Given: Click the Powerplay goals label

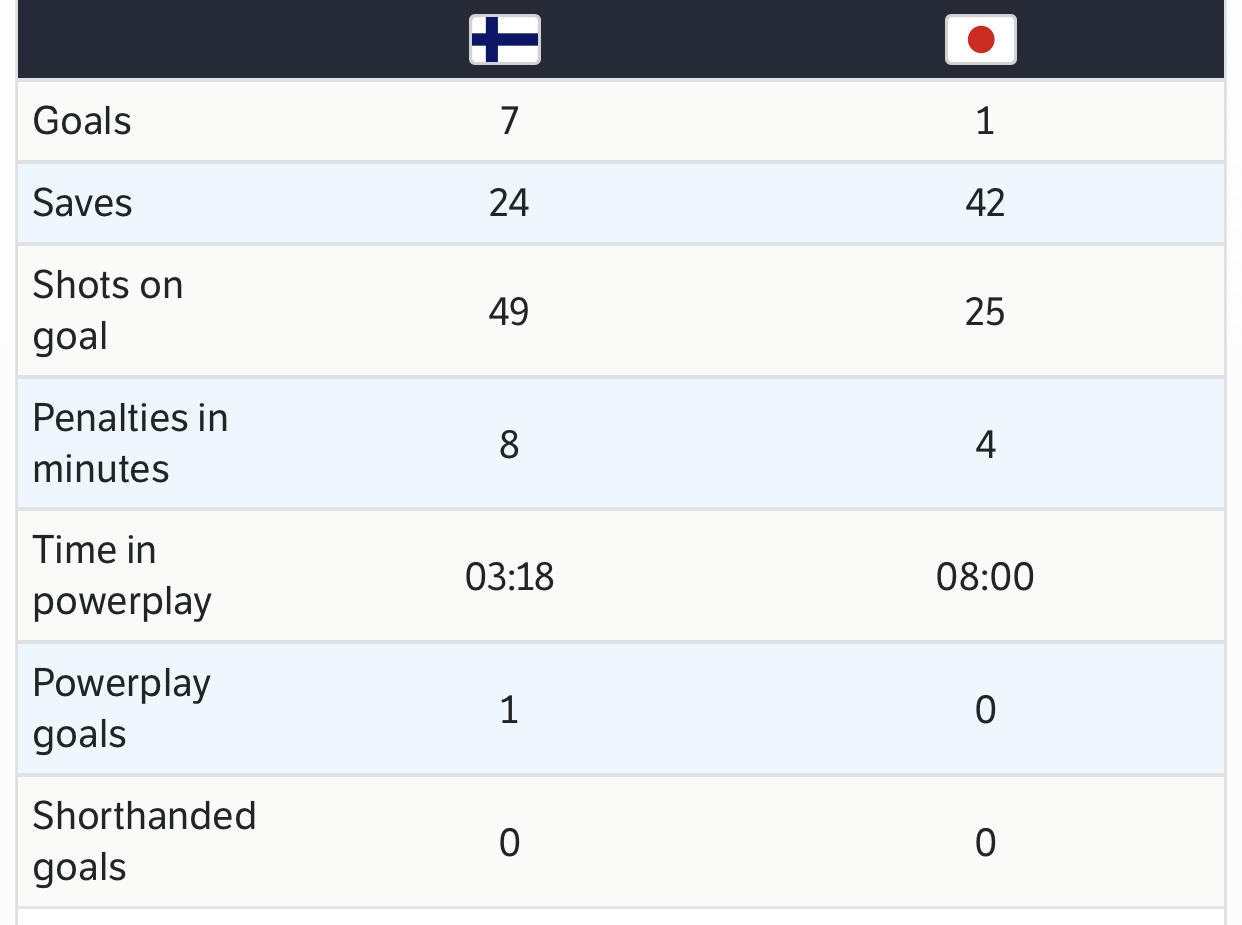Looking at the screenshot, I should (121, 708).
